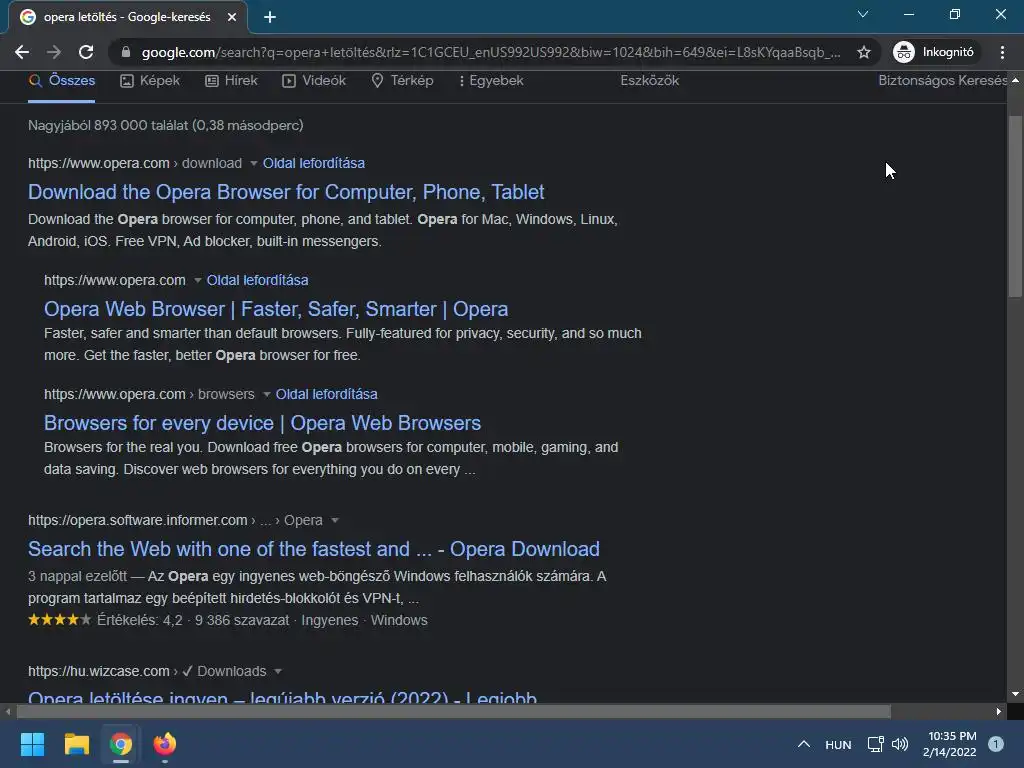1024x768 pixels.
Task: Expand arrow next to https://www.opera.com URL
Action: click(197, 280)
